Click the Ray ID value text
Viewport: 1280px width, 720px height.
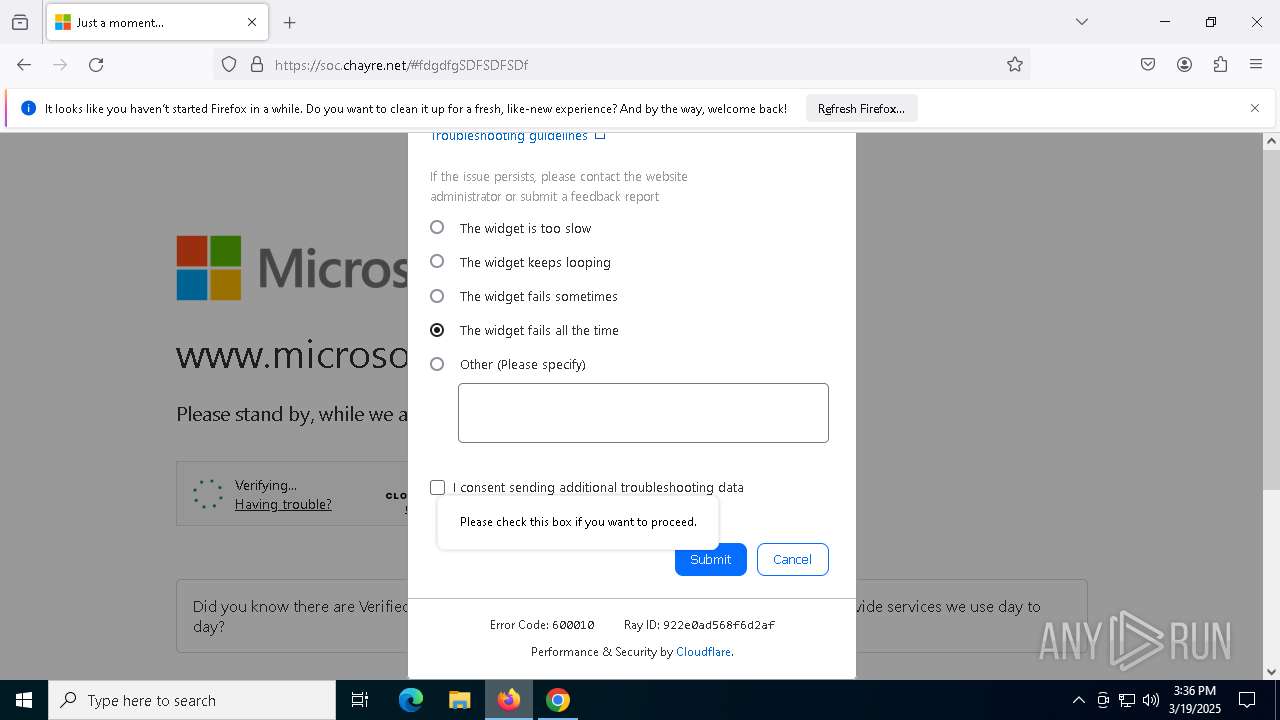pos(719,625)
